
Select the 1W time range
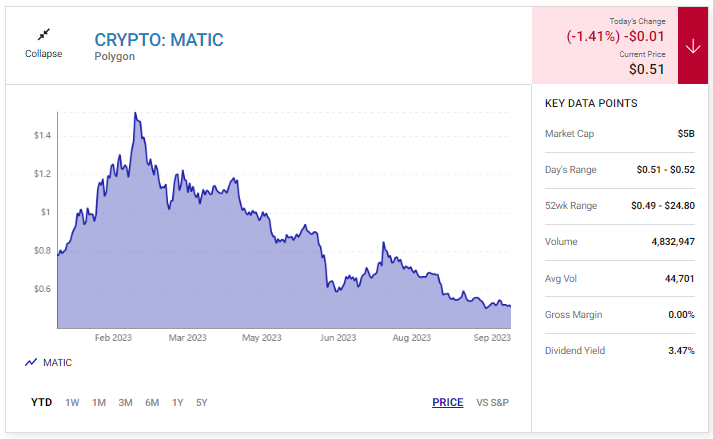coord(72,403)
